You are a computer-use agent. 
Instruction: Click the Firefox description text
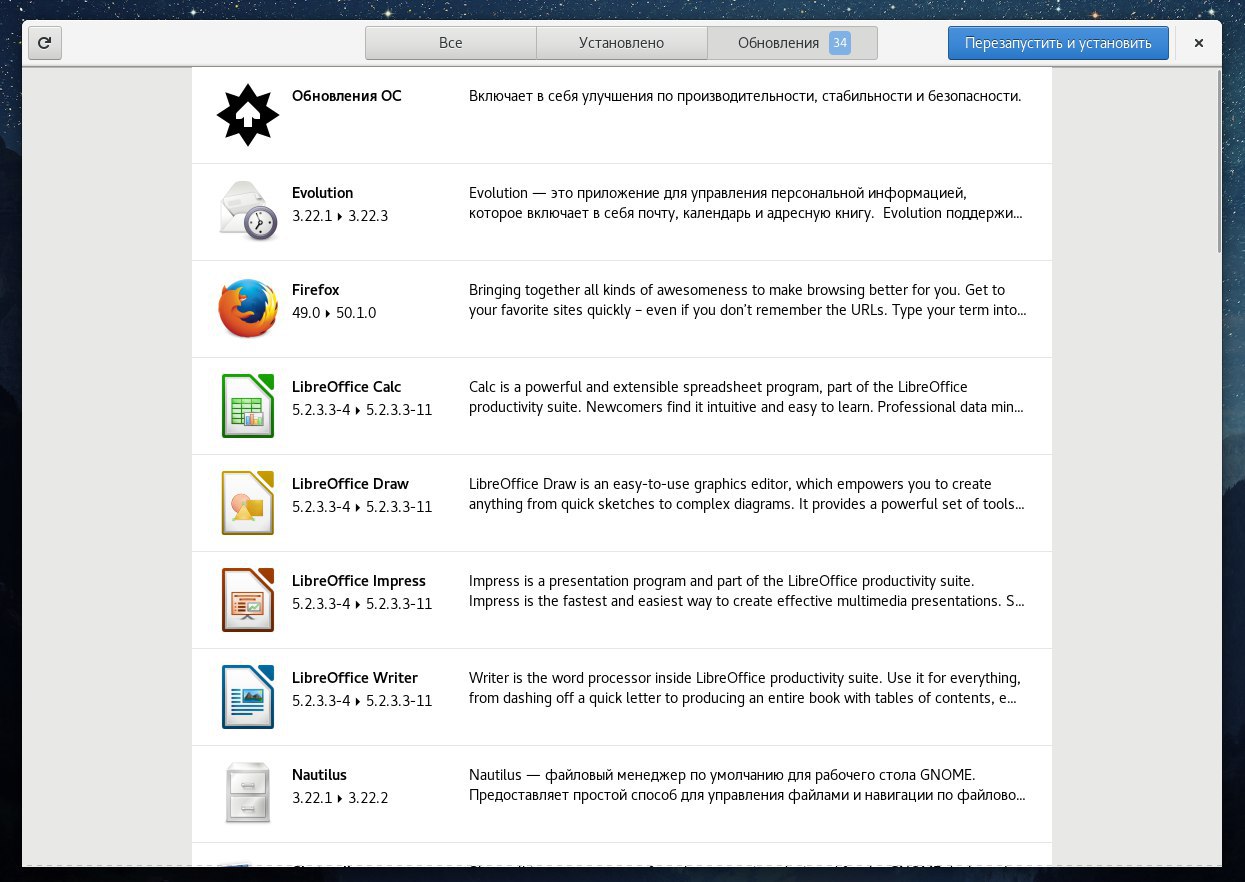tap(748, 300)
